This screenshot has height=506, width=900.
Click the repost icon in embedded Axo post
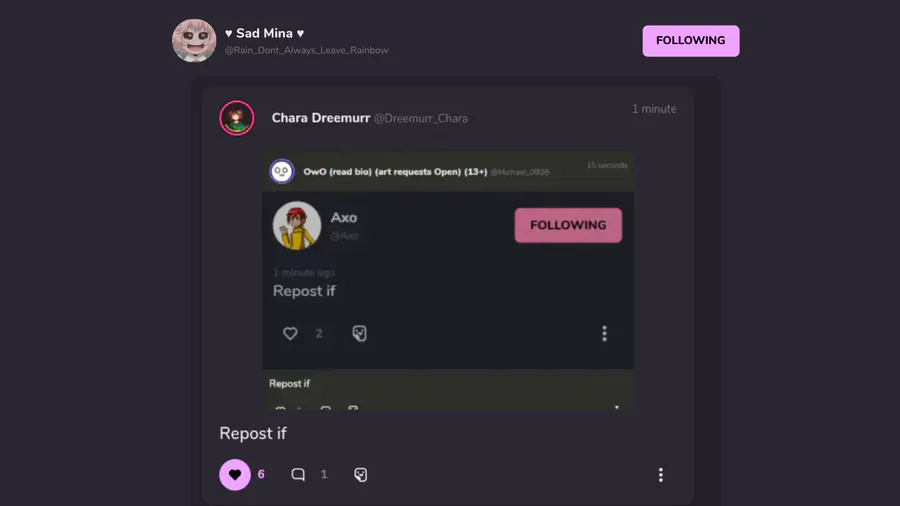pyautogui.click(x=359, y=333)
